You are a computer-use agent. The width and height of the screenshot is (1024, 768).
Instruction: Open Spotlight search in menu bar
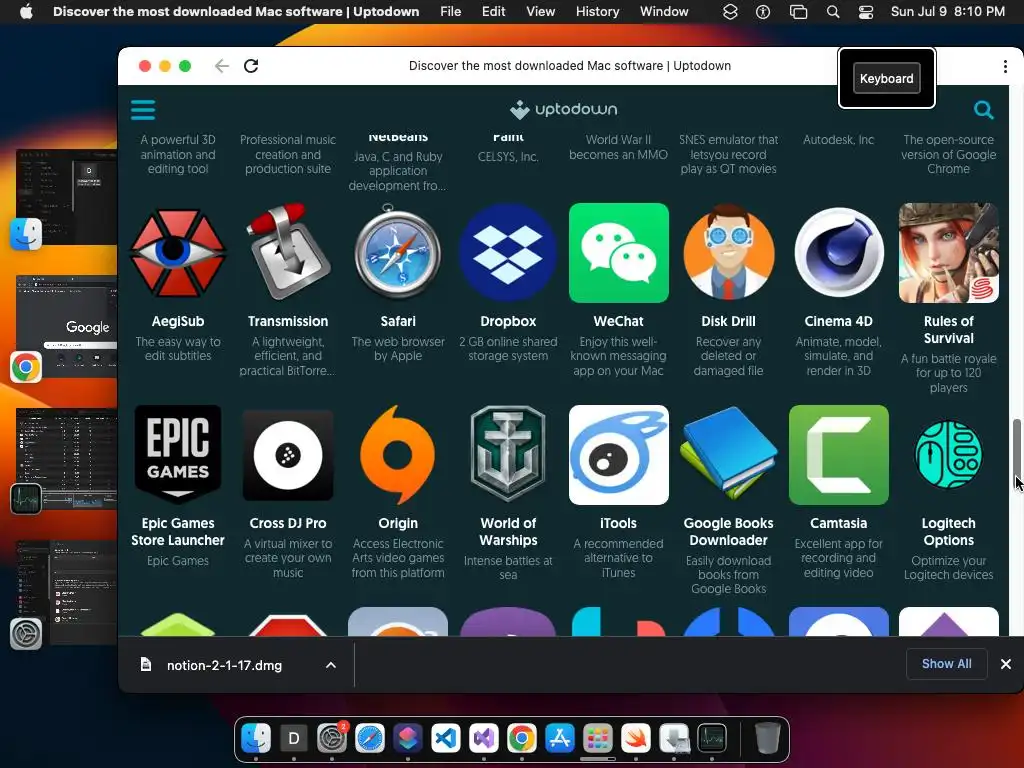tap(833, 12)
